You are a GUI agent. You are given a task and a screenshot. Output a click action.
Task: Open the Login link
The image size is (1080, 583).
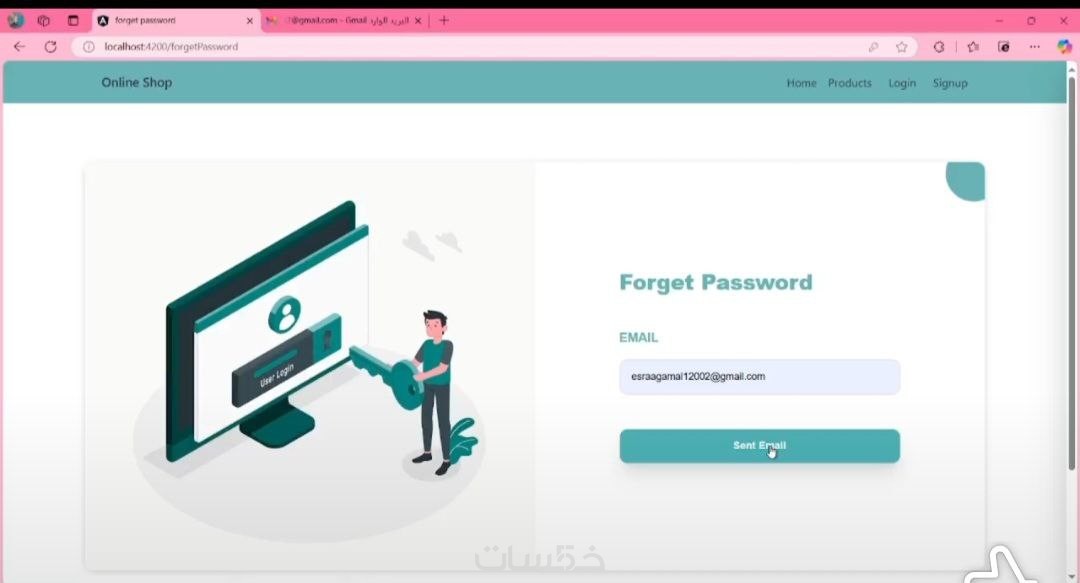point(902,83)
